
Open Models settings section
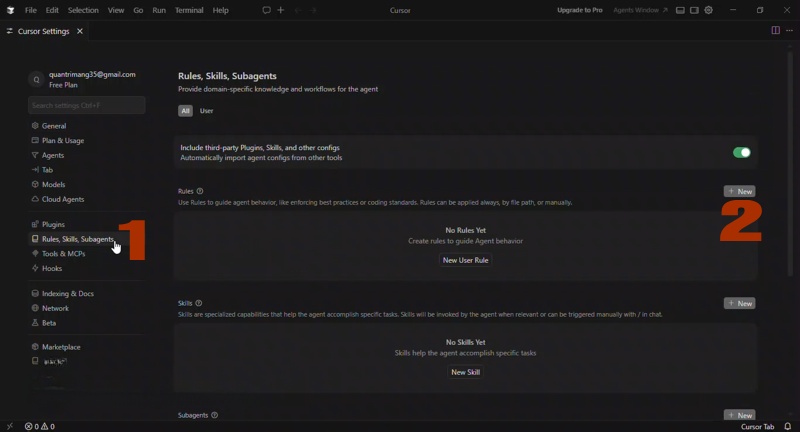pyautogui.click(x=53, y=185)
